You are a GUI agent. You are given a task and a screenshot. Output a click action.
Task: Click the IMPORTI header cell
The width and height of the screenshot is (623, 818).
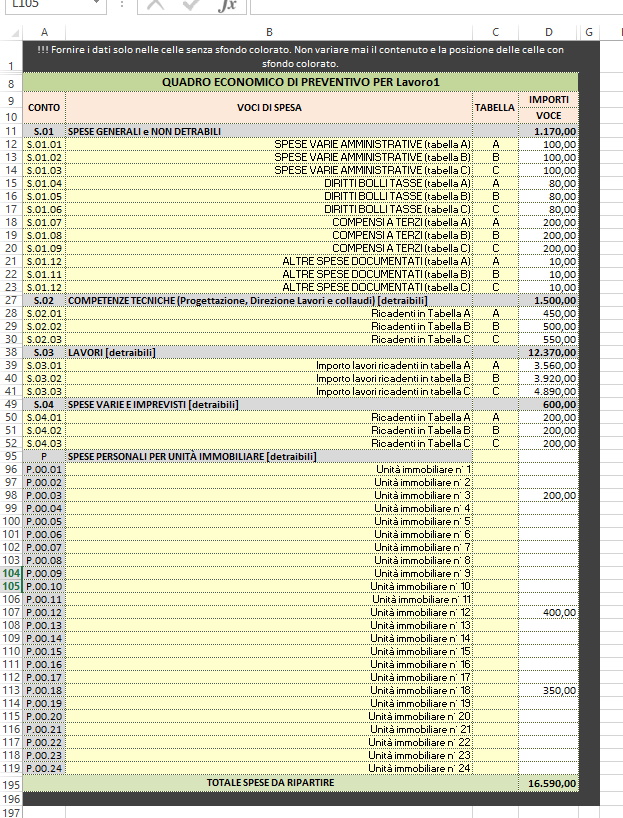[548, 100]
